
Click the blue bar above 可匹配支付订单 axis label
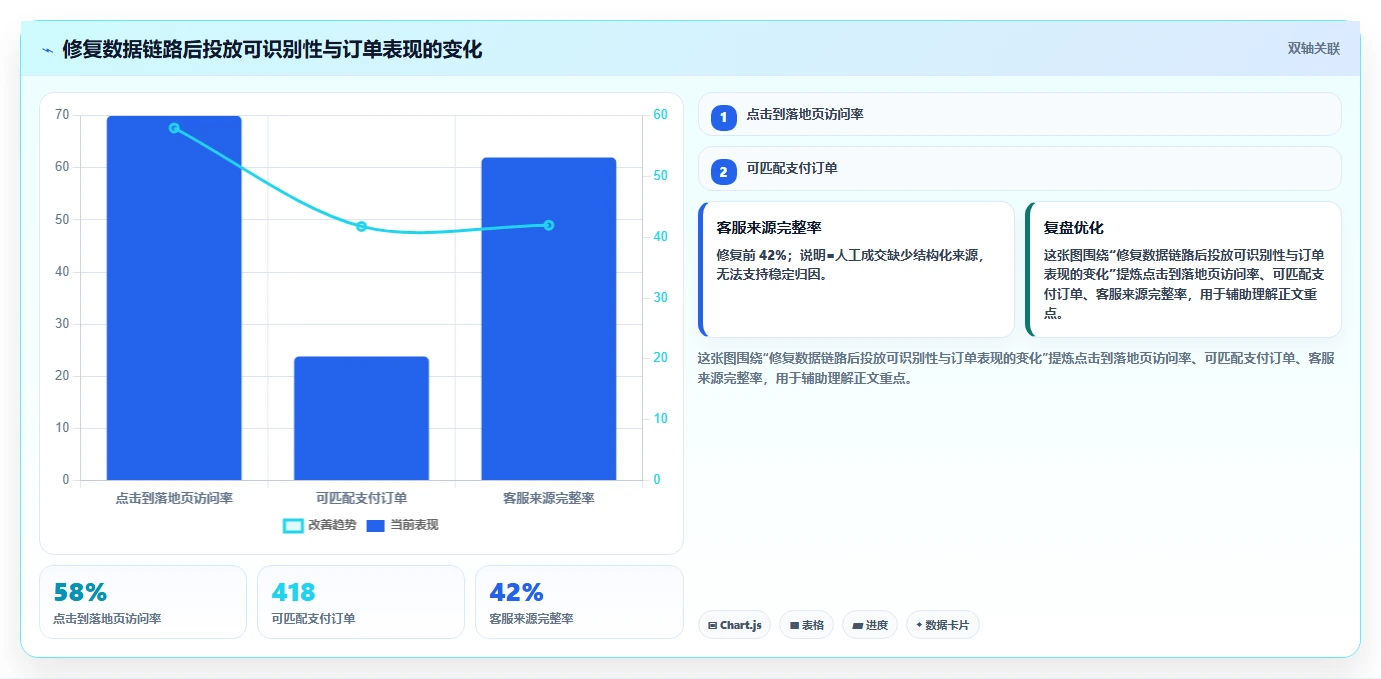[361, 418]
